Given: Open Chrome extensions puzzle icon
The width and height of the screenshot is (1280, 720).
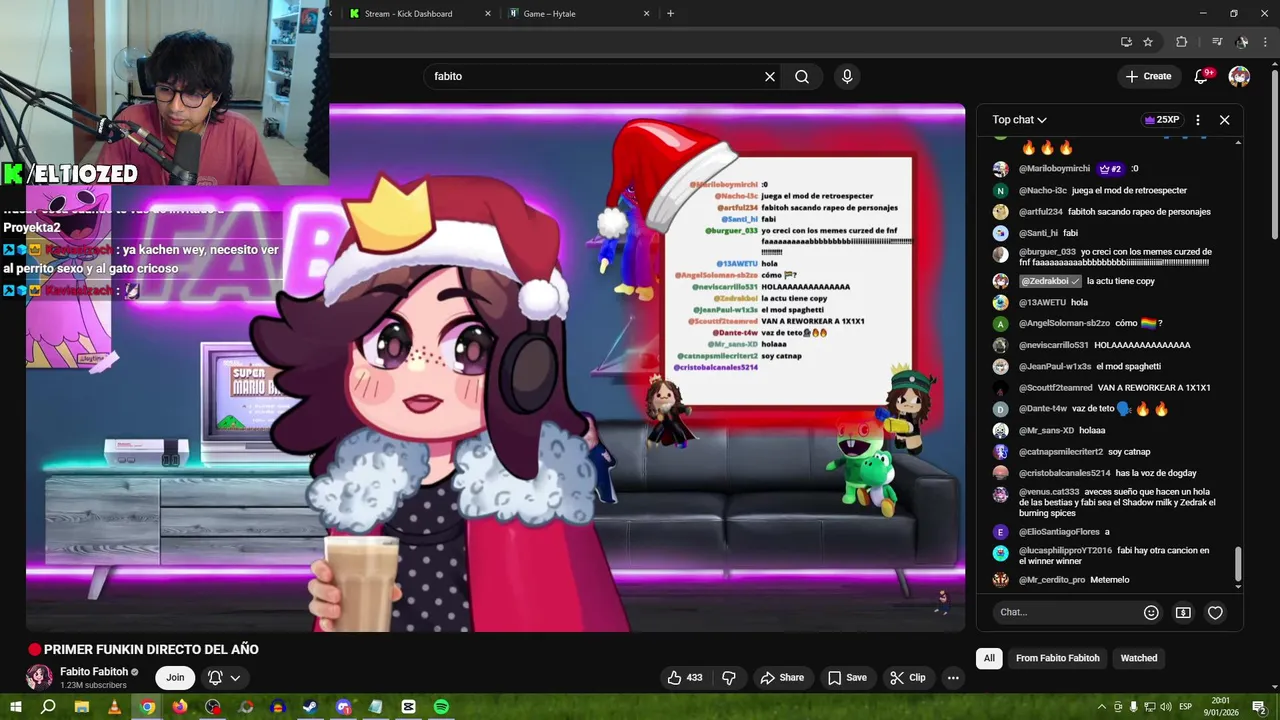Looking at the screenshot, I should pyautogui.click(x=1181, y=42).
